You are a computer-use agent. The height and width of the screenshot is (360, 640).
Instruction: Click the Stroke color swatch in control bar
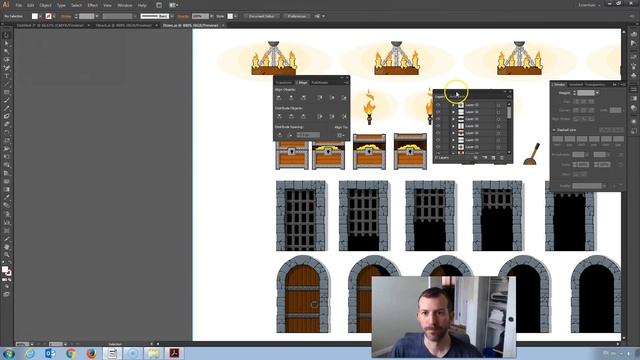tap(49, 16)
